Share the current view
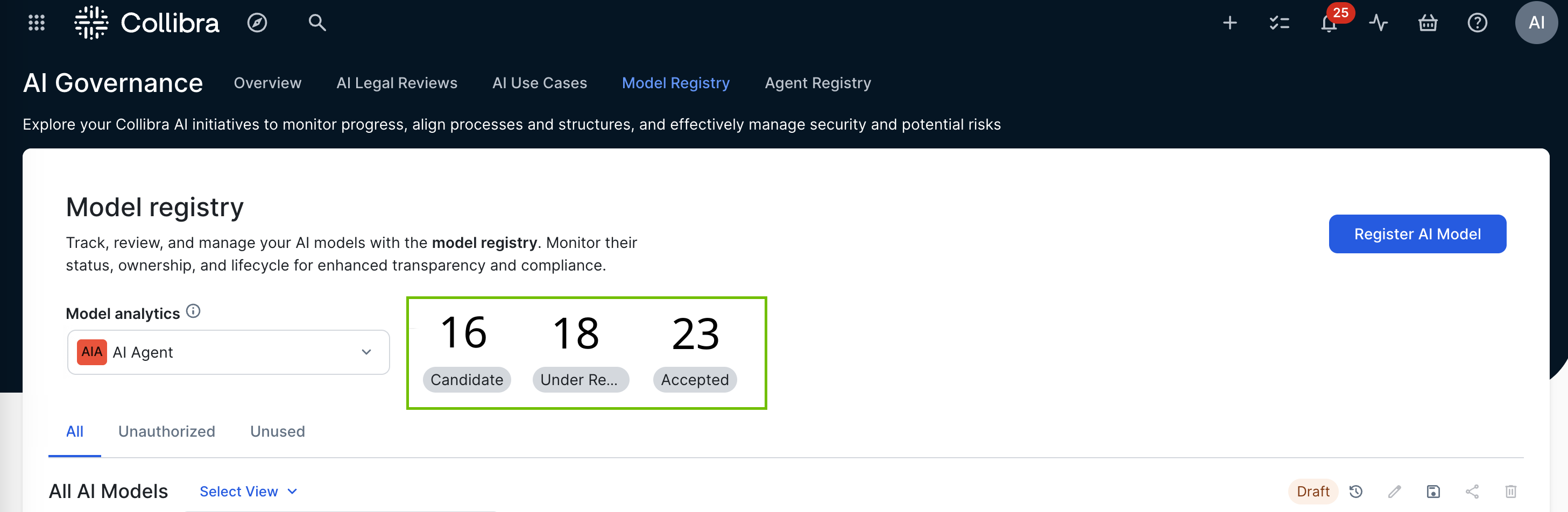The width and height of the screenshot is (1568, 512). tap(1472, 492)
